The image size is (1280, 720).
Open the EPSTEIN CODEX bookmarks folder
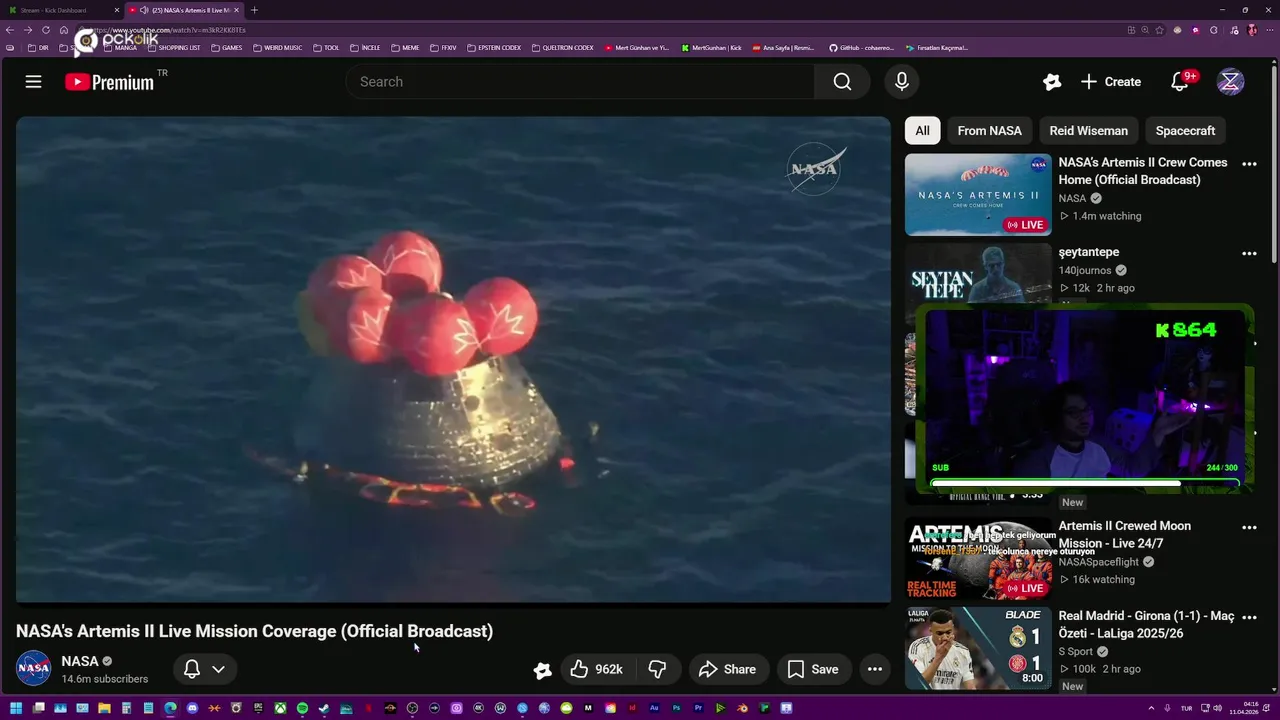[x=494, y=47]
